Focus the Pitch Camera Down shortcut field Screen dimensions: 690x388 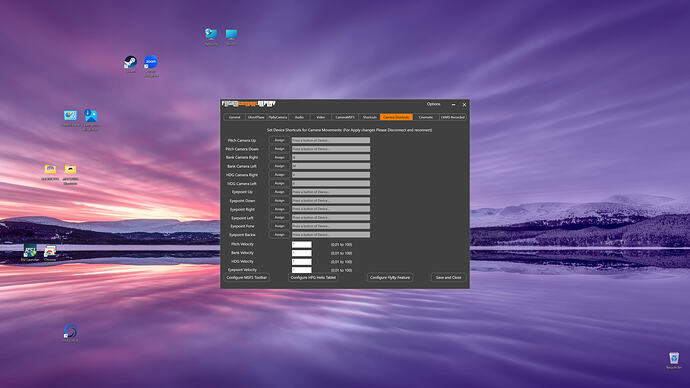[330, 149]
